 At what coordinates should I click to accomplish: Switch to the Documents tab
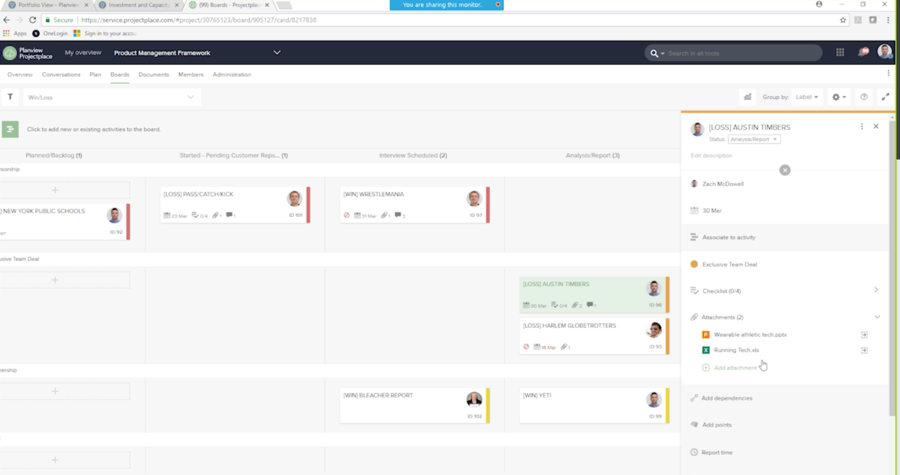[x=154, y=75]
